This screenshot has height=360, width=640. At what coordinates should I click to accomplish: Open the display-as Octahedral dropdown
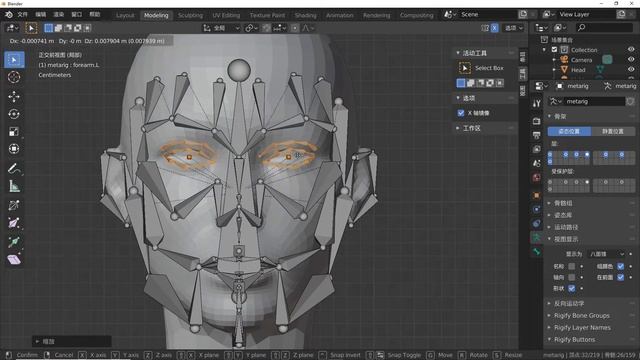click(x=606, y=254)
